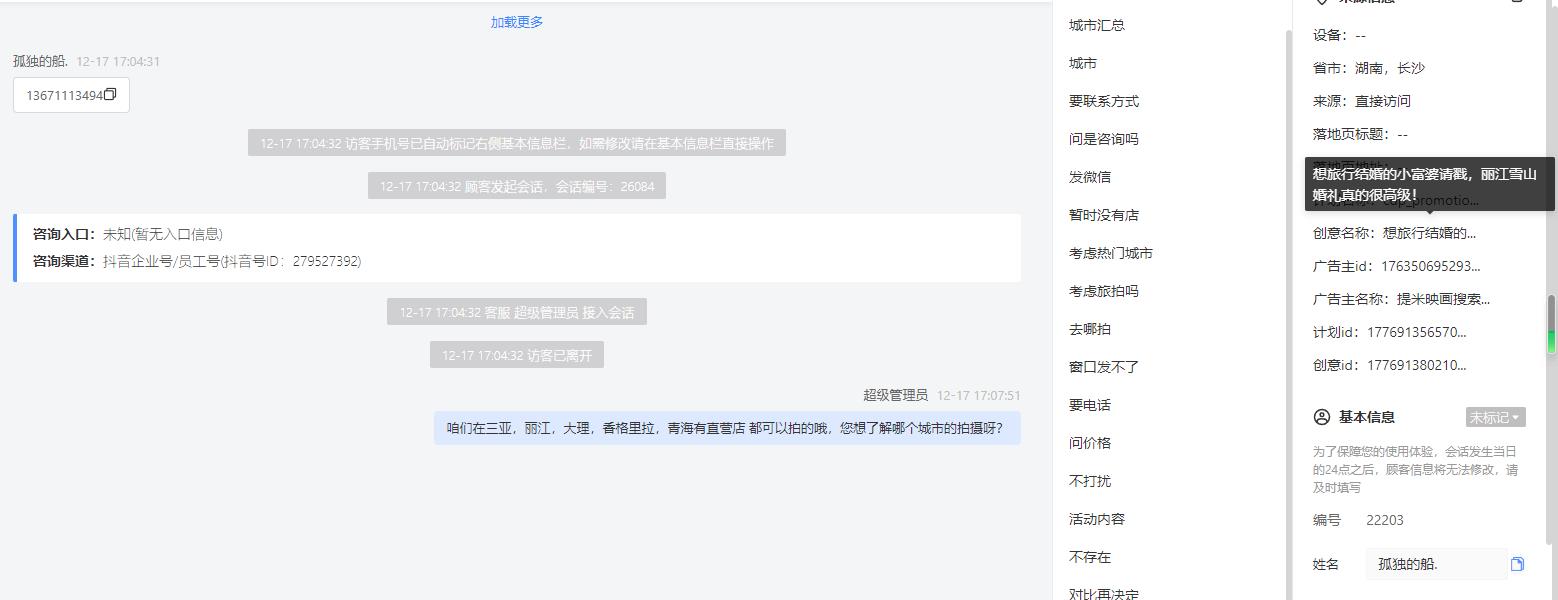The image size is (1558, 600).
Task: Click the 计划id value 177691356570...
Action: point(1417,332)
